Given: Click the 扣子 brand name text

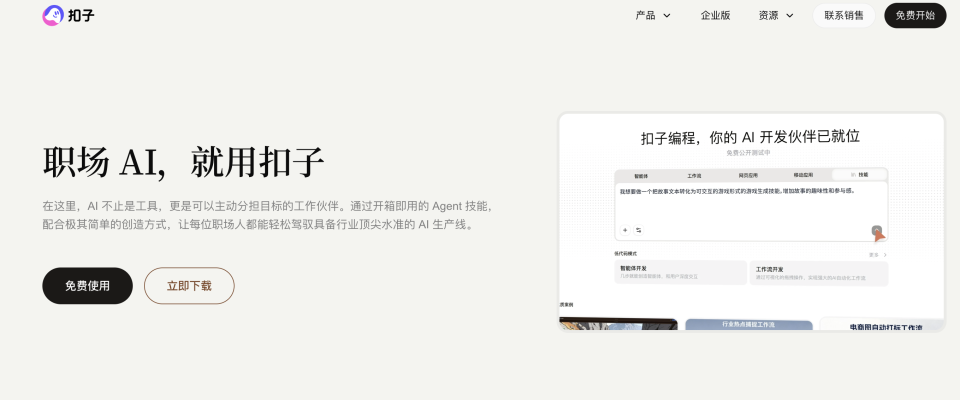Looking at the screenshot, I should point(82,15).
